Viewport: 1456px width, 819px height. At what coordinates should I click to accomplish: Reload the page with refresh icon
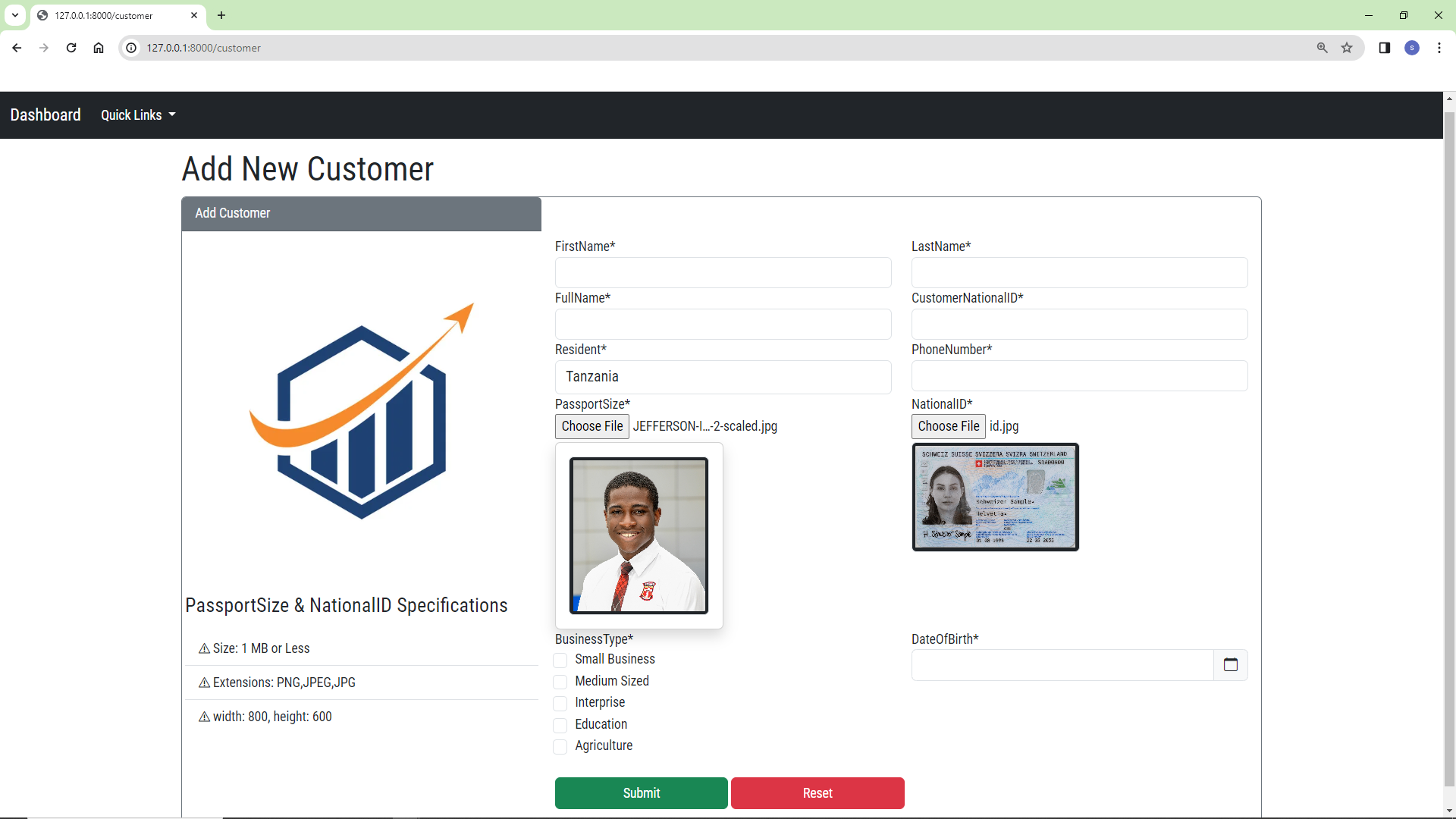tap(71, 48)
